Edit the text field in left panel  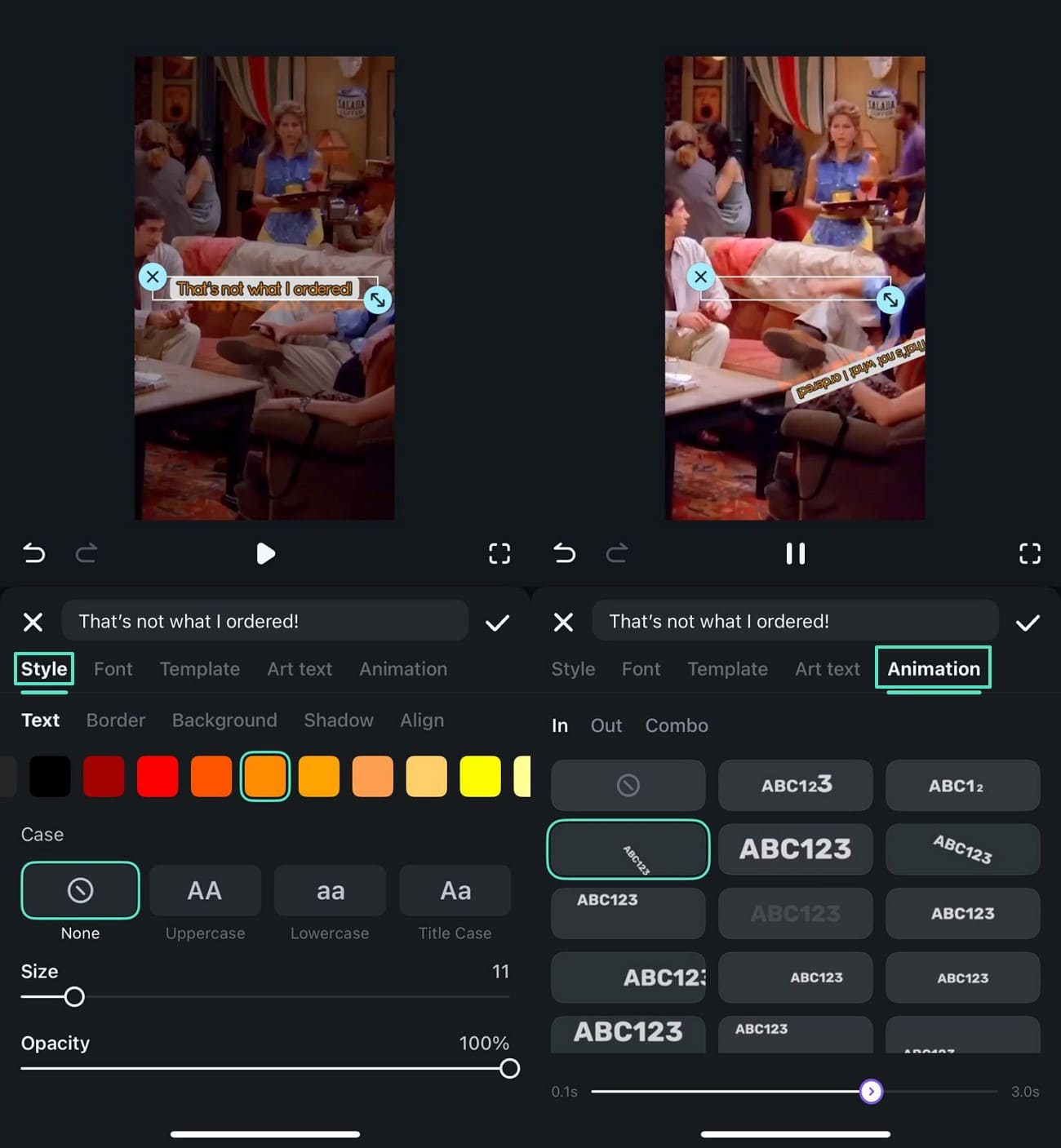tap(265, 621)
